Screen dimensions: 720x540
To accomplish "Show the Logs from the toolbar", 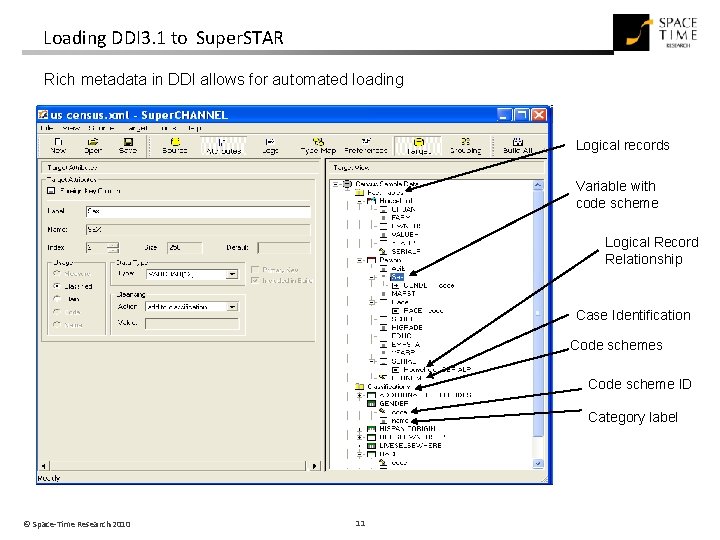I will click(x=270, y=145).
